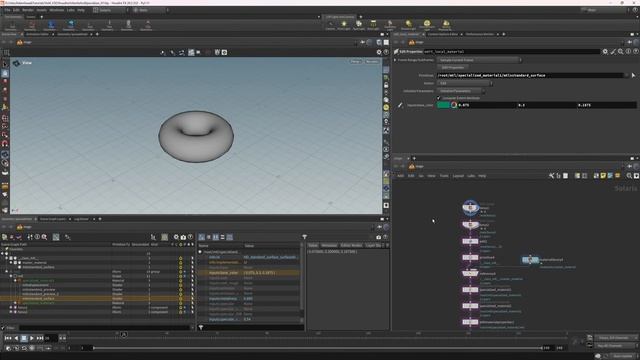640x360 pixels.
Task: Open parameter pane gear settings icon
Action: click(605, 51)
